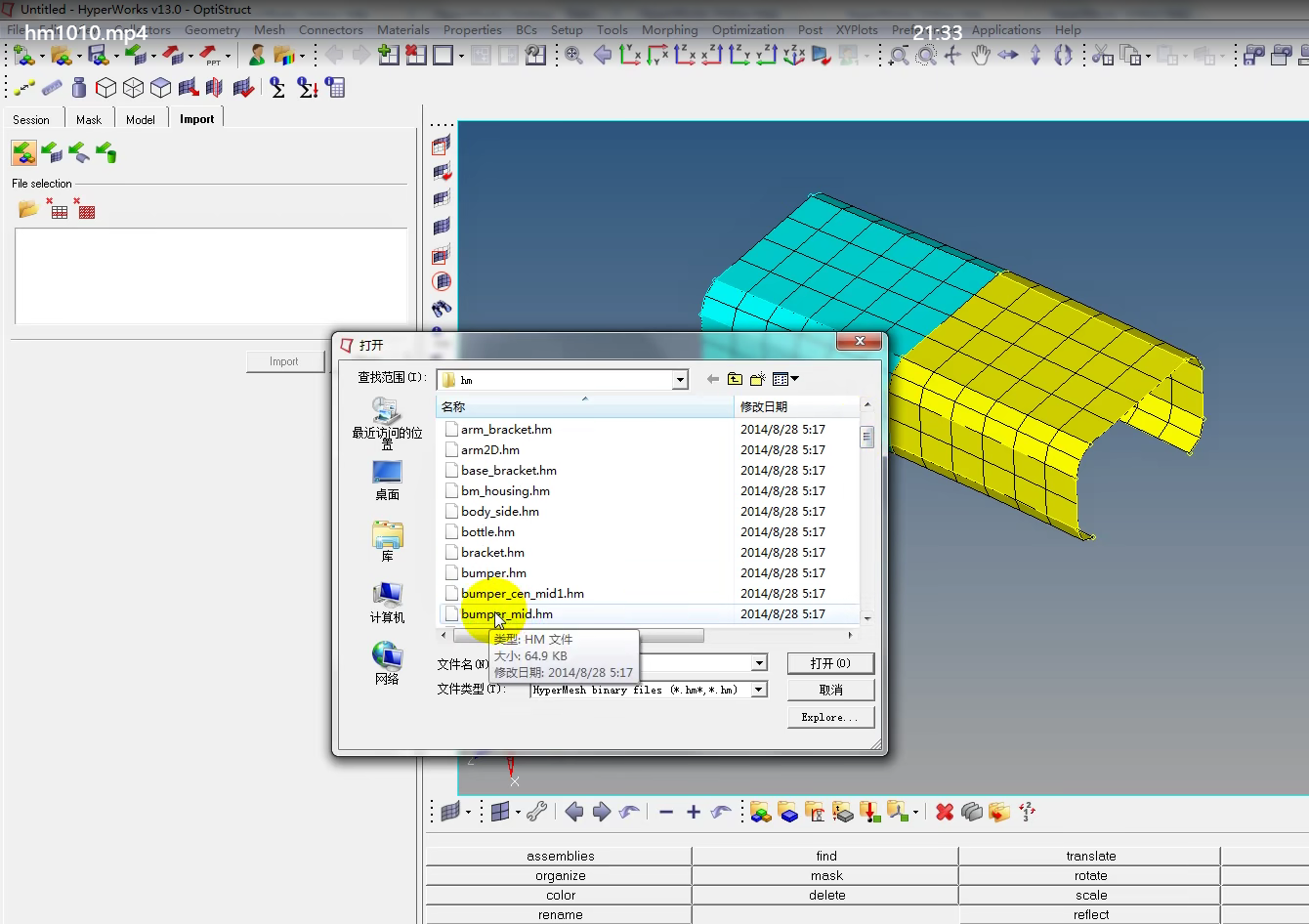1309x924 pixels.
Task: Select the distance measurement tool
Action: pos(24,88)
